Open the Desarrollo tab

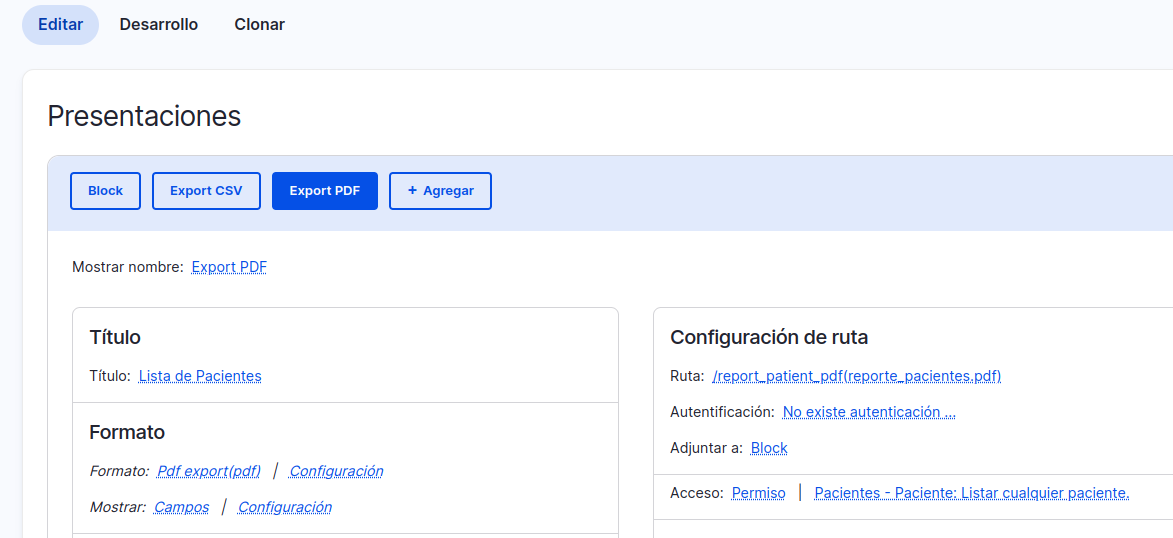pos(159,25)
